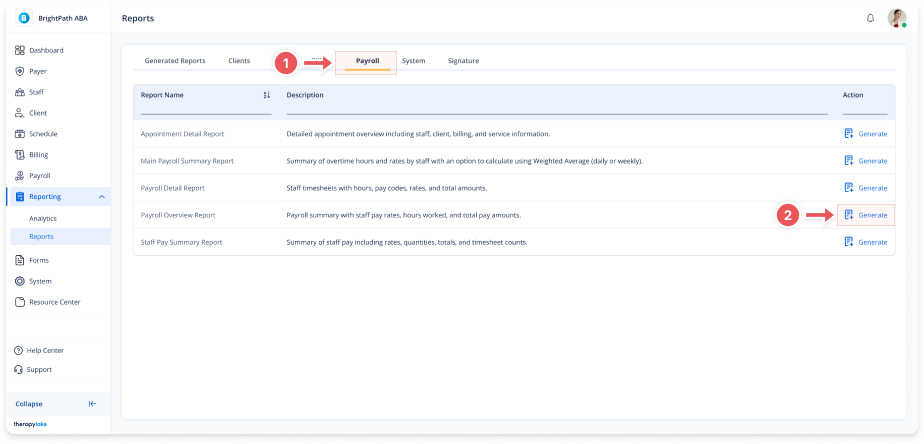The width and height of the screenshot is (924, 444).
Task: Click the Payroll icon in sidebar
Action: (x=19, y=176)
